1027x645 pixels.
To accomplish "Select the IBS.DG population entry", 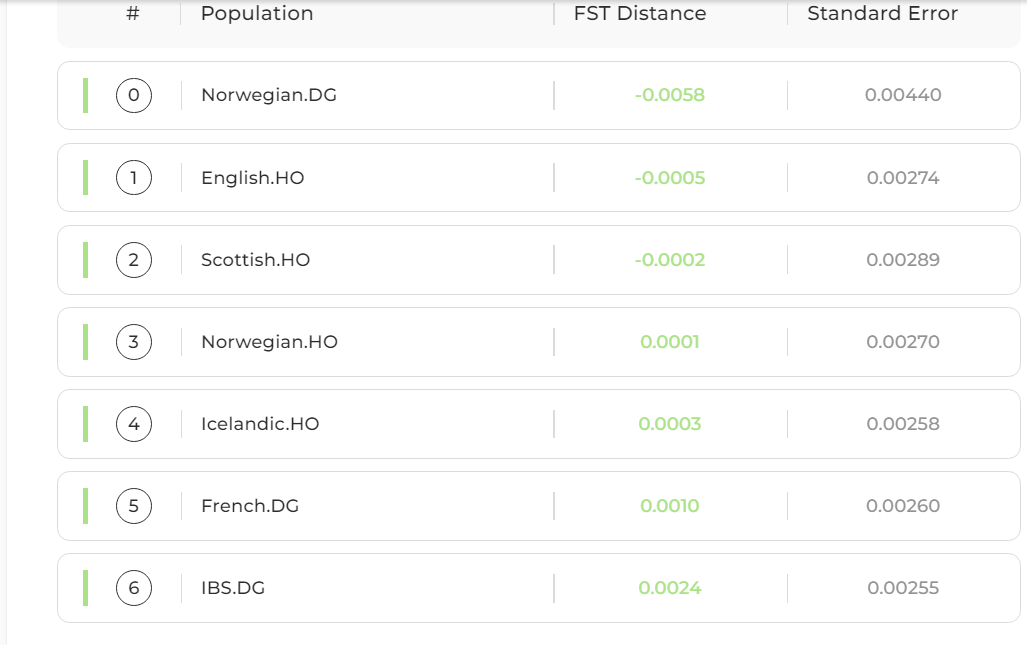I will click(x=233, y=588).
